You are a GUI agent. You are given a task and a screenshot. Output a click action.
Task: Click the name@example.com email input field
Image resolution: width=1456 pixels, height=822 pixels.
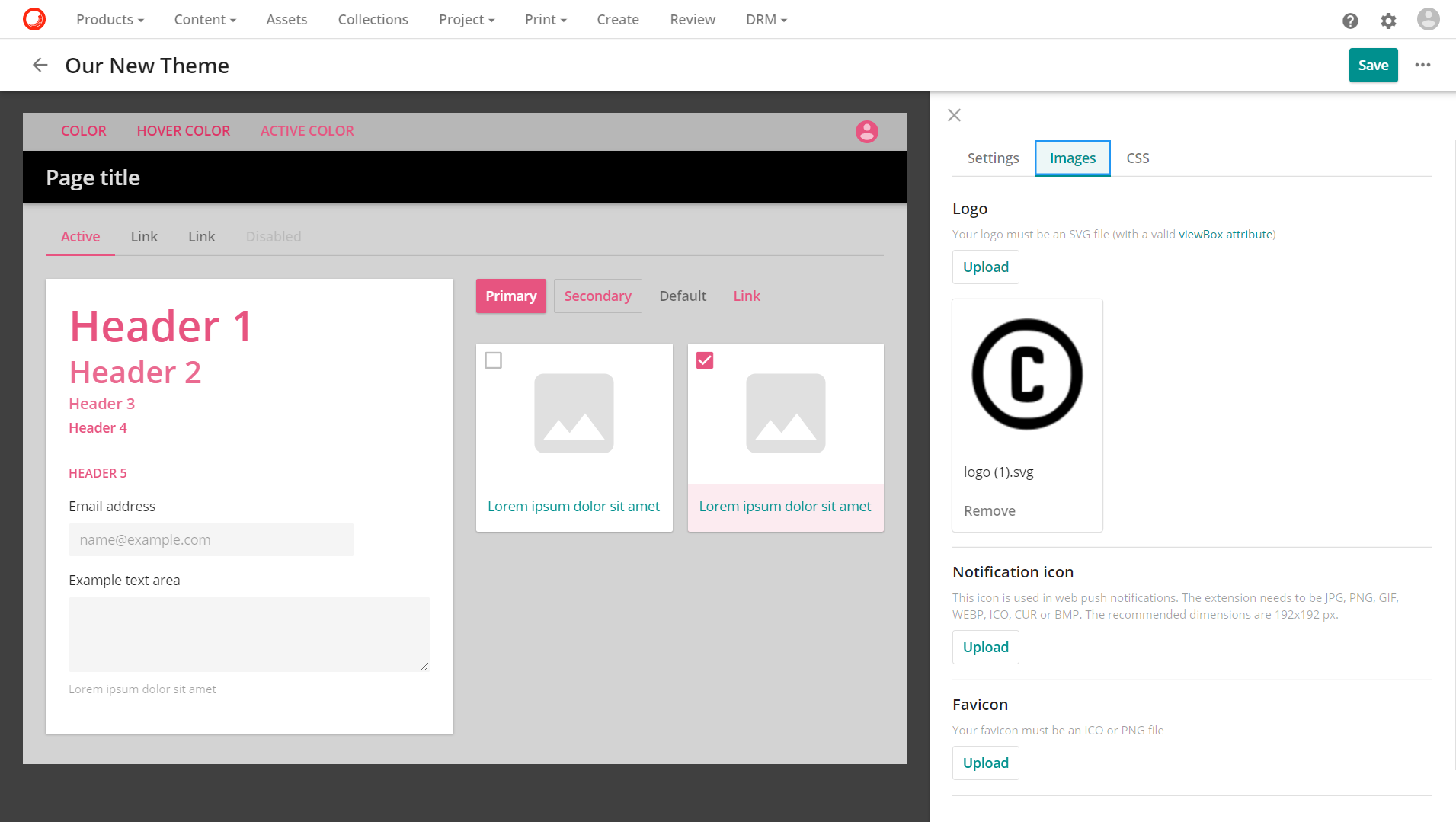click(211, 539)
